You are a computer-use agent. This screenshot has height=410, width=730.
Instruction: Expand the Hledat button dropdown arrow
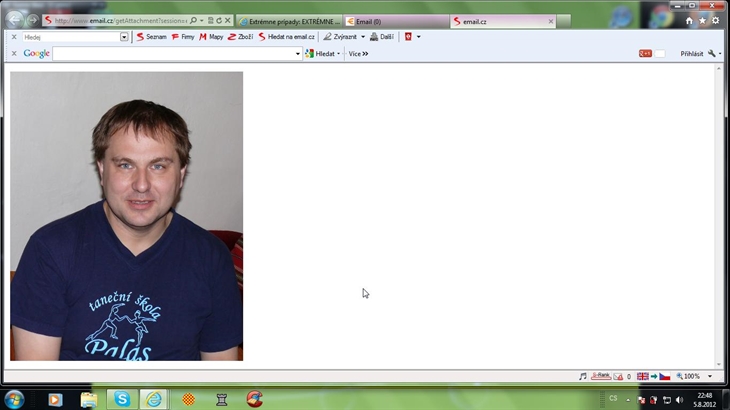point(338,54)
